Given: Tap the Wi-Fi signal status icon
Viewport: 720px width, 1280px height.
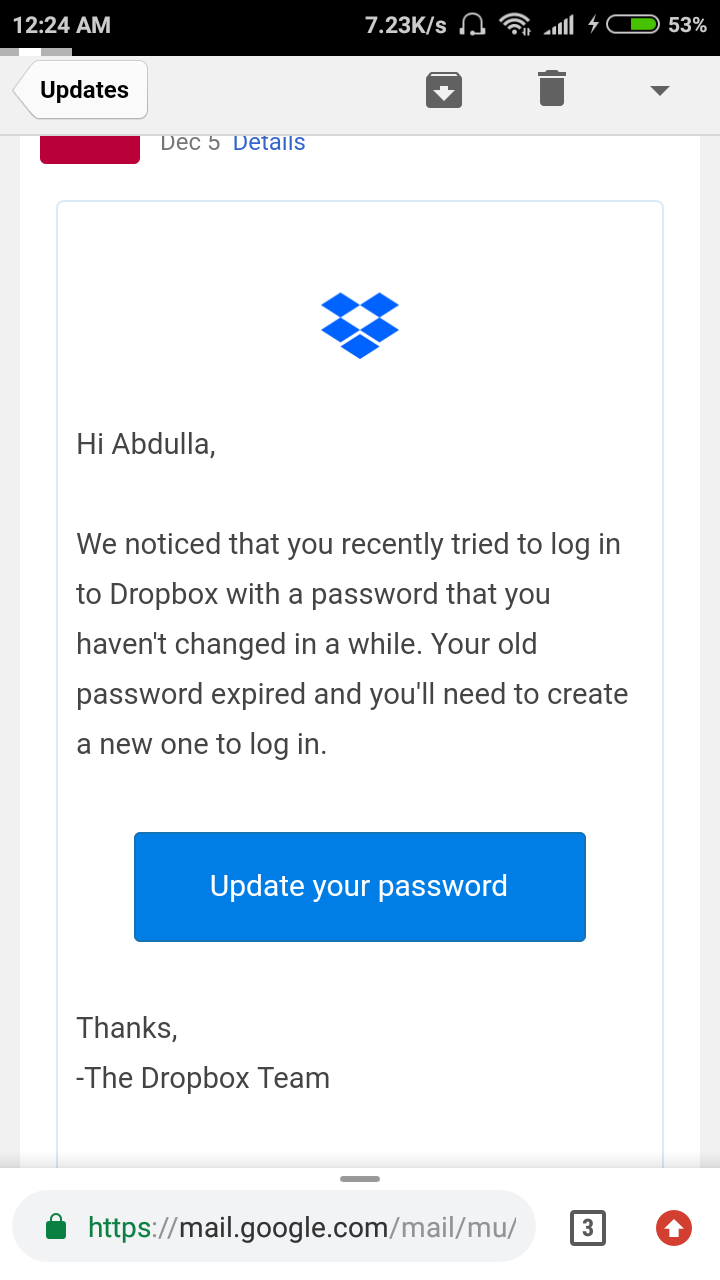Looking at the screenshot, I should (x=515, y=25).
